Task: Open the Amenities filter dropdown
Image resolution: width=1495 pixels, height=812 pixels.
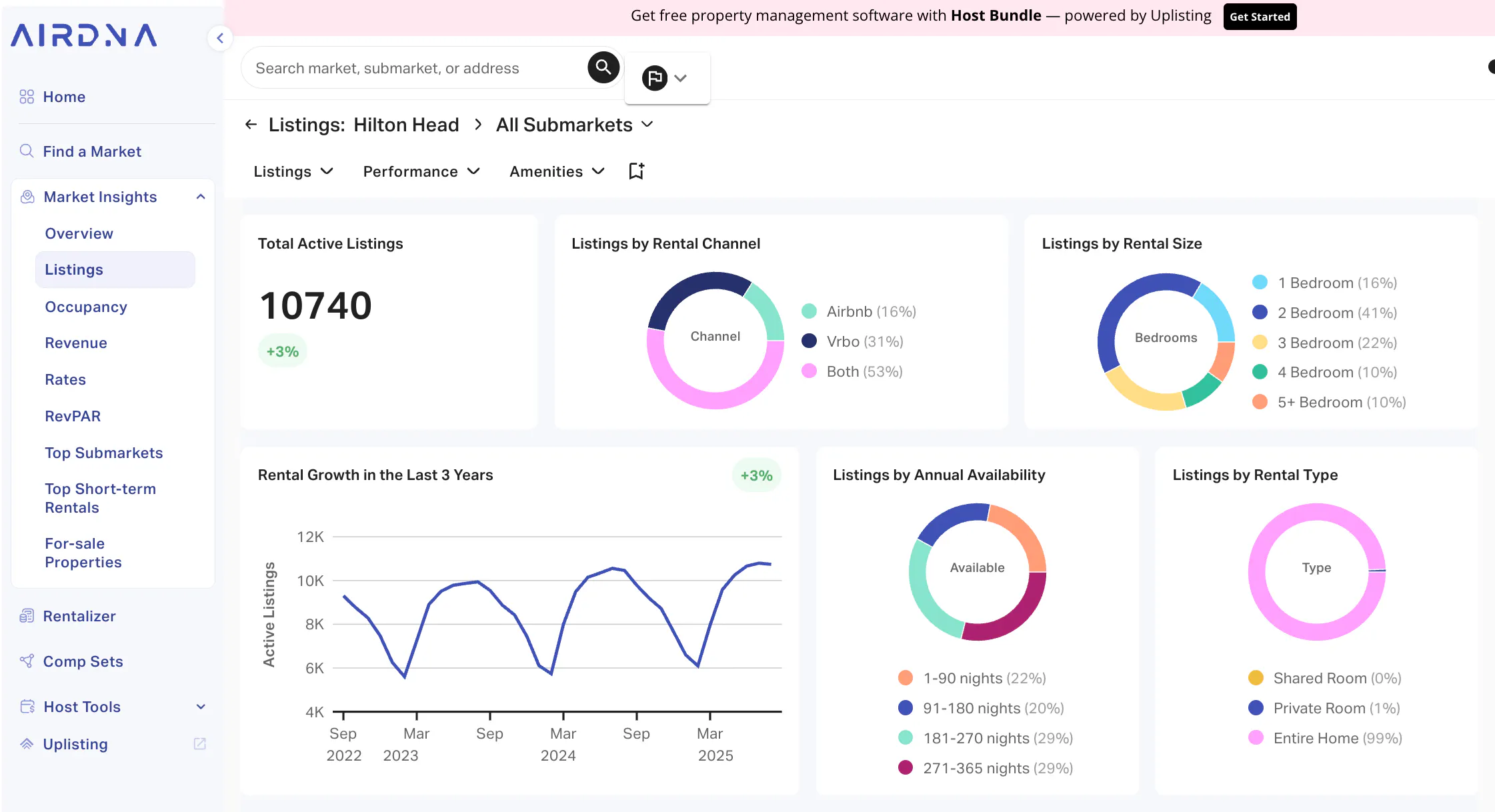Action: click(557, 171)
